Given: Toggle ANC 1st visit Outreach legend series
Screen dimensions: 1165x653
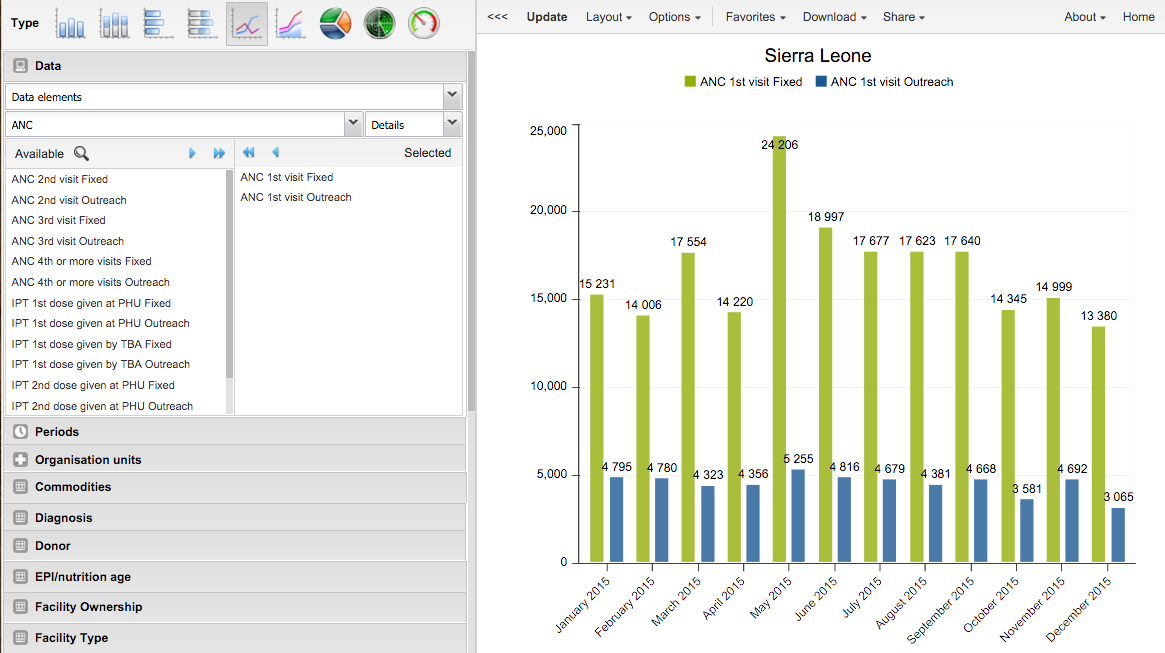Looking at the screenshot, I should [x=884, y=82].
